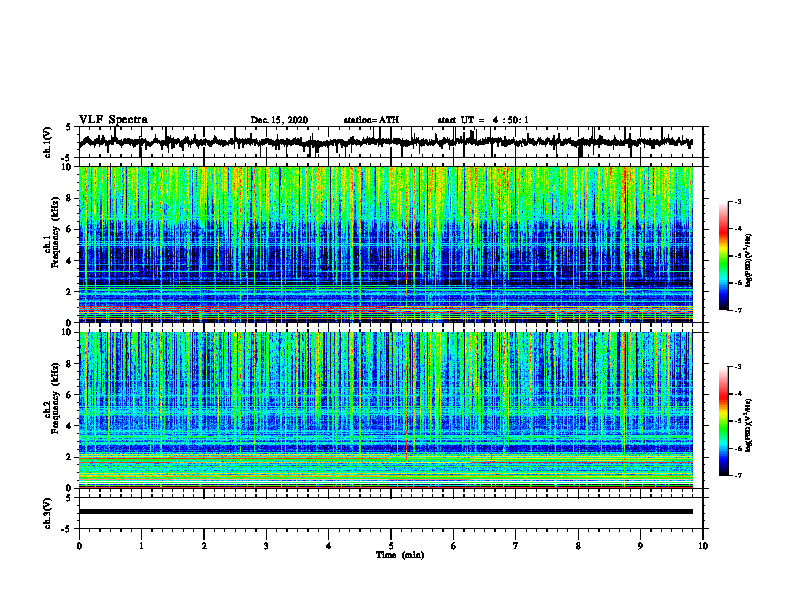Click the "6" tick on ch.2 frequency axis
This screenshot has height=612, width=792.
[70, 395]
